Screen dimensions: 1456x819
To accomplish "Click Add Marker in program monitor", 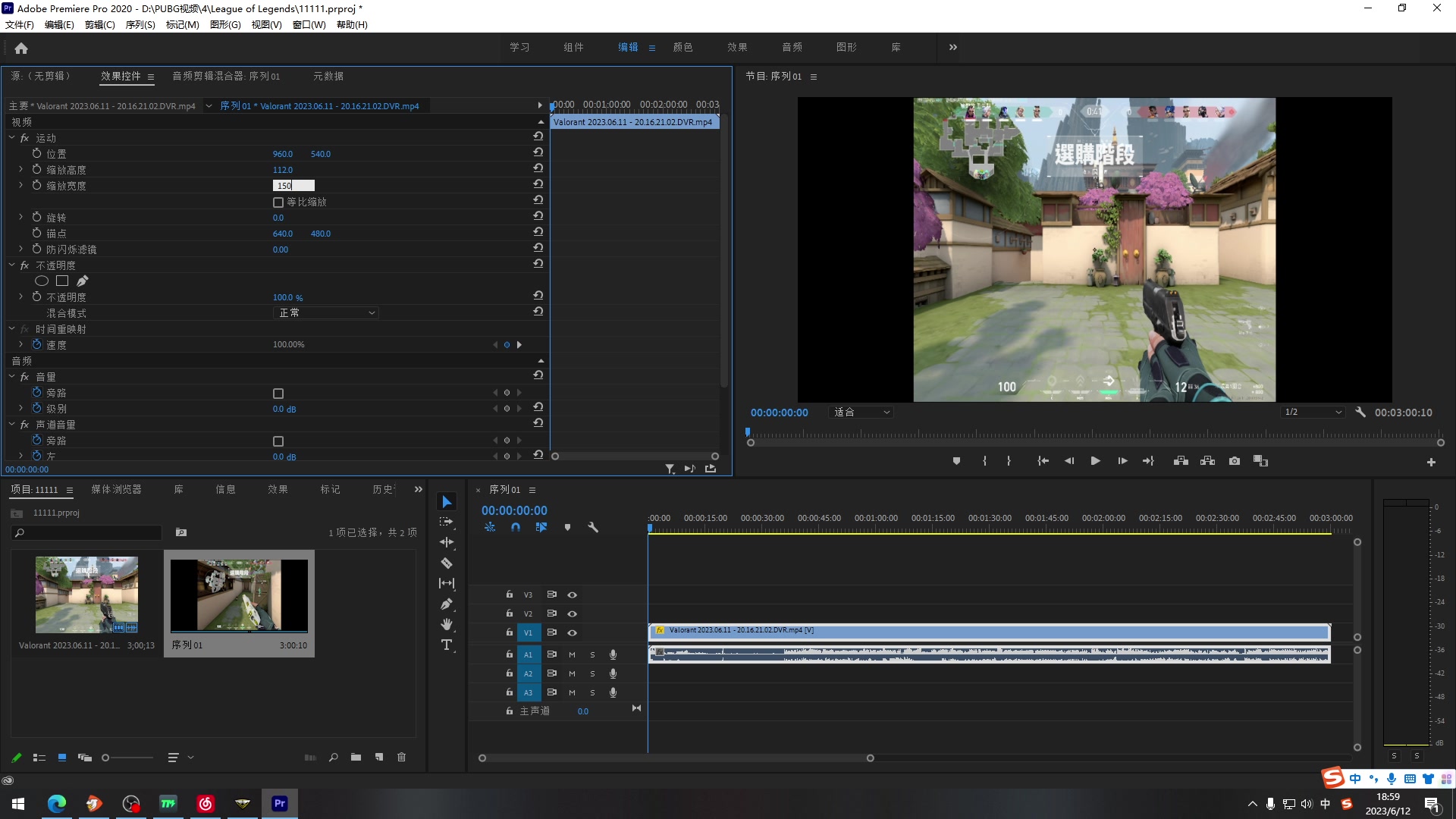I will pyautogui.click(x=956, y=461).
